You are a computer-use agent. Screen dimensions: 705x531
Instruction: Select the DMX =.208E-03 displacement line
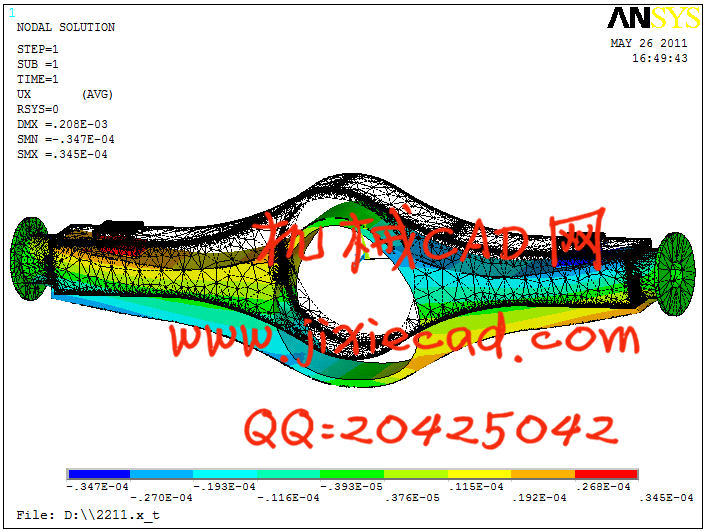pos(62,125)
